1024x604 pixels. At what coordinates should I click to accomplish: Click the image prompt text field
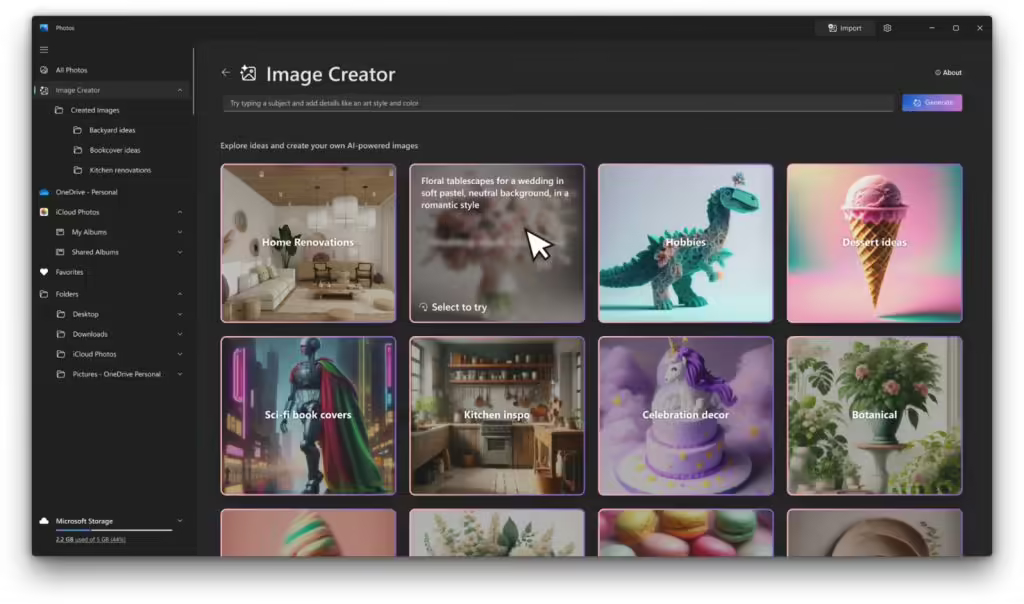[557, 103]
